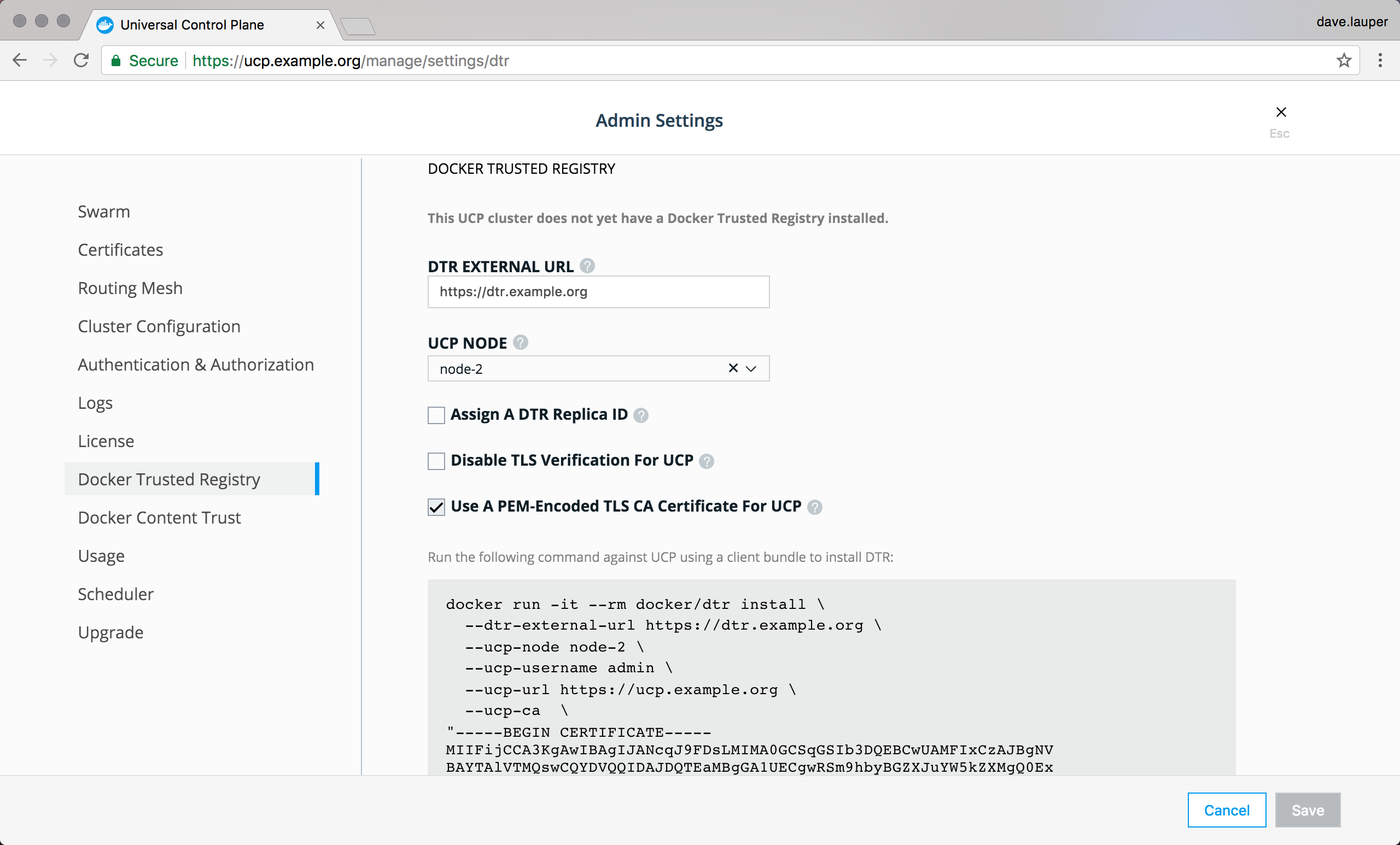Click help icon for PEM-Encoded TLS CA Certificate
The image size is (1400, 845).
tap(814, 507)
